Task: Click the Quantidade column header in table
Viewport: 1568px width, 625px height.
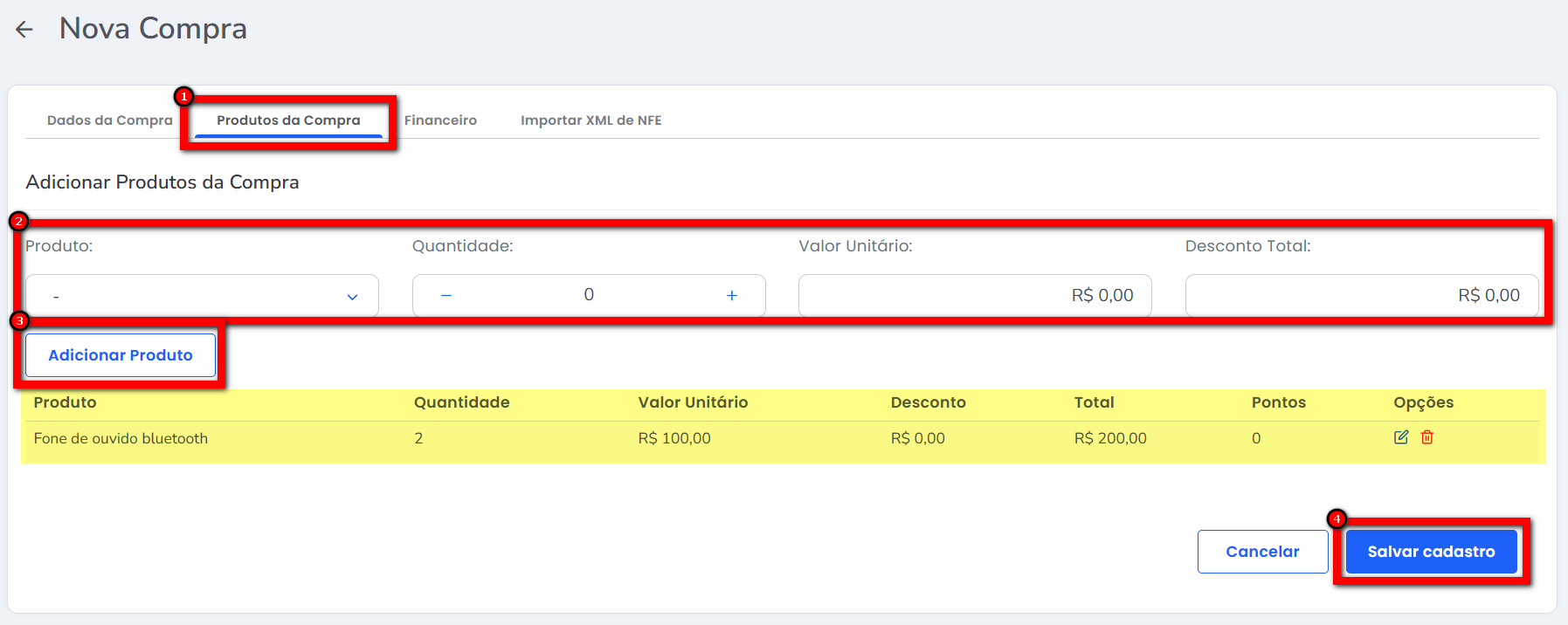Action: click(x=461, y=402)
